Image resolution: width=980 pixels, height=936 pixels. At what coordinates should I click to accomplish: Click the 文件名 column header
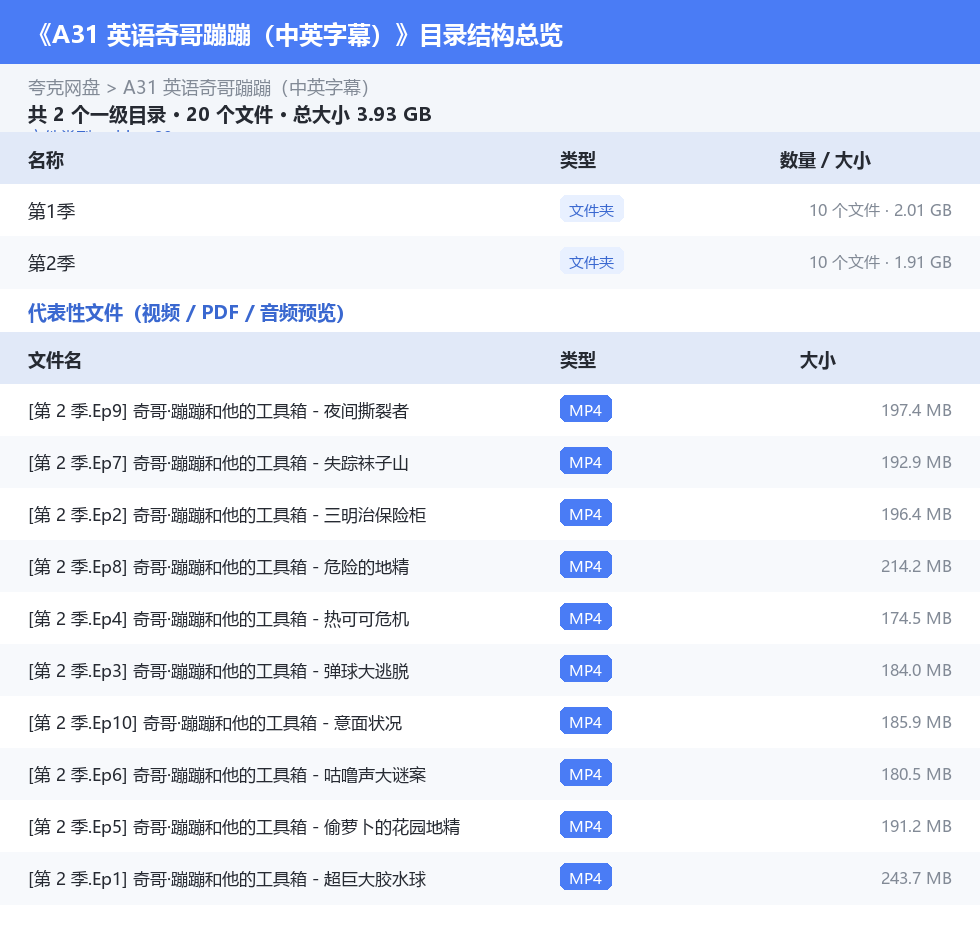tap(54, 360)
